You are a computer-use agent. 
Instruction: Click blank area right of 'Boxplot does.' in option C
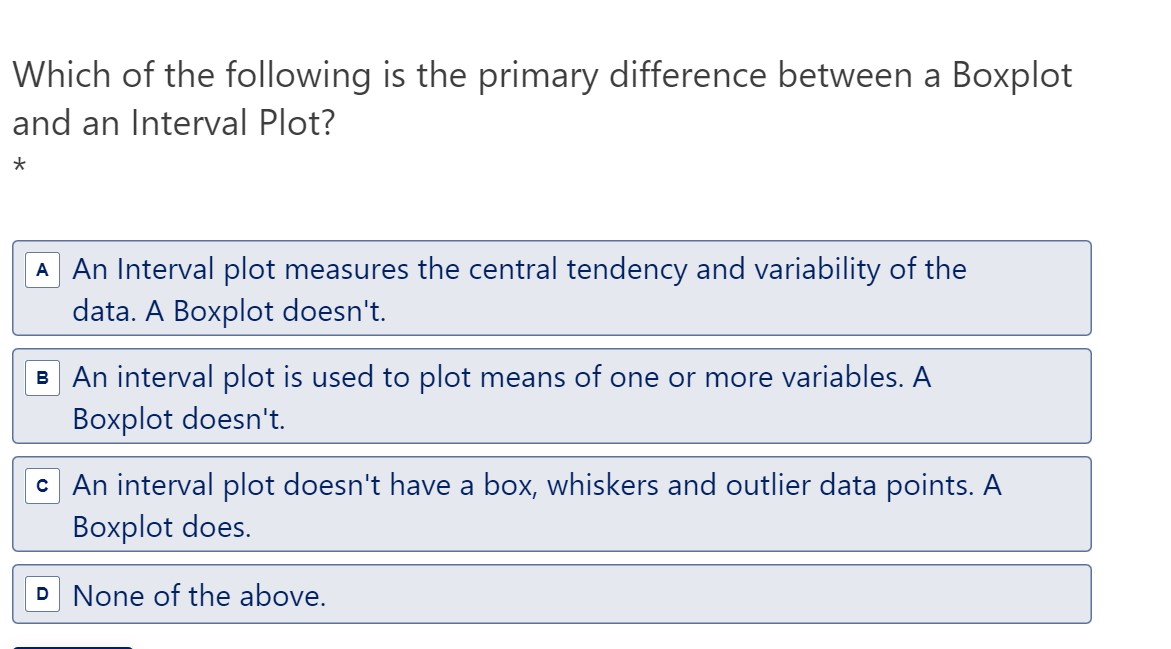pyautogui.click(x=672, y=528)
